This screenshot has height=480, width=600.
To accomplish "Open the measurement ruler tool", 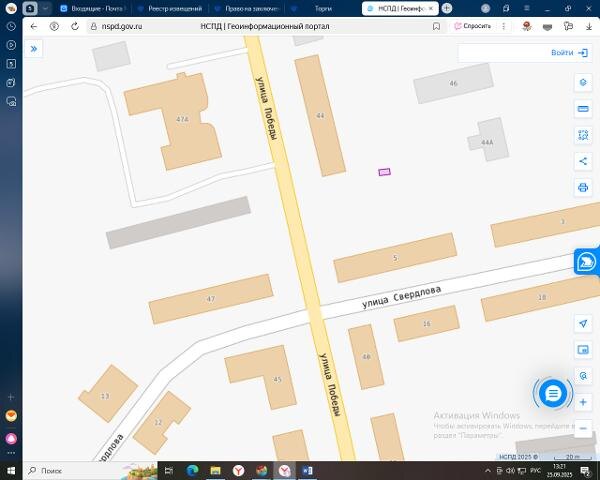I will point(583,109).
